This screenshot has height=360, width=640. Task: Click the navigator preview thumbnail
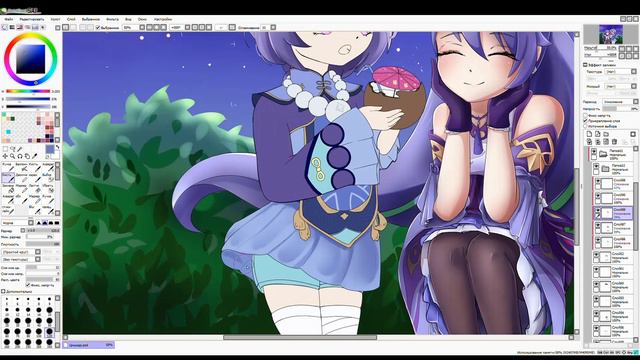pos(611,34)
